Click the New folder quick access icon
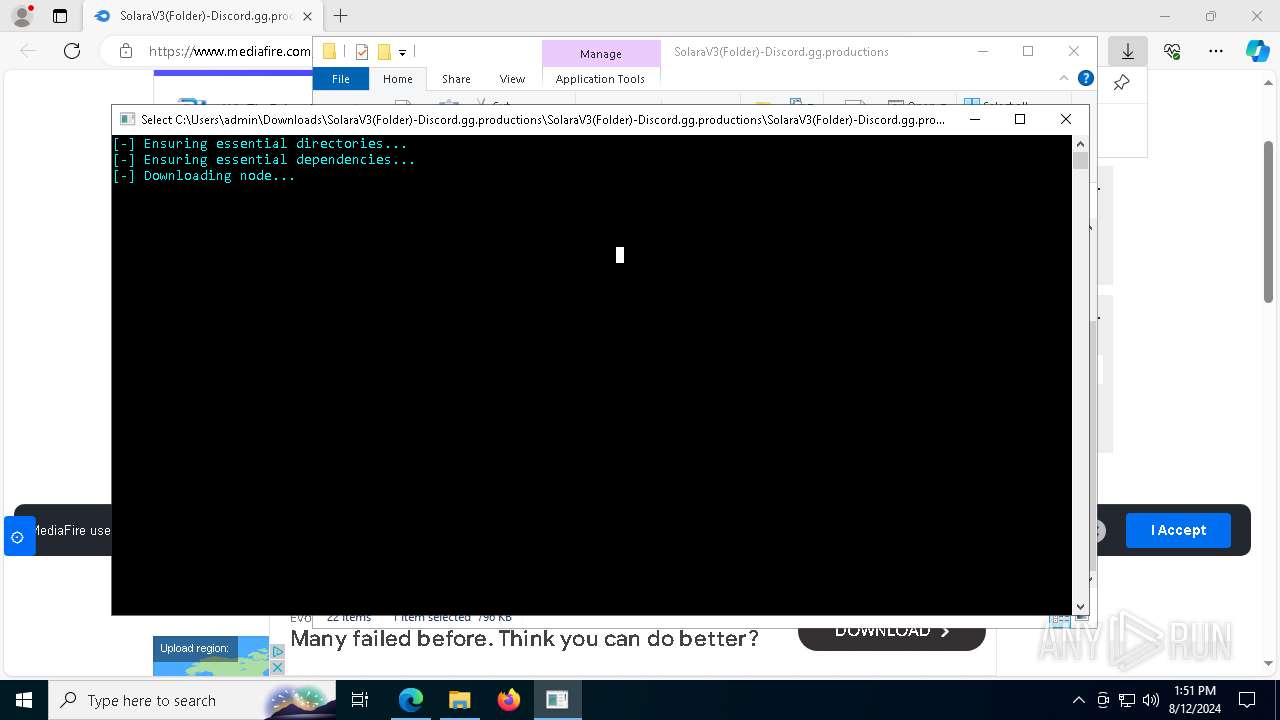 (384, 52)
